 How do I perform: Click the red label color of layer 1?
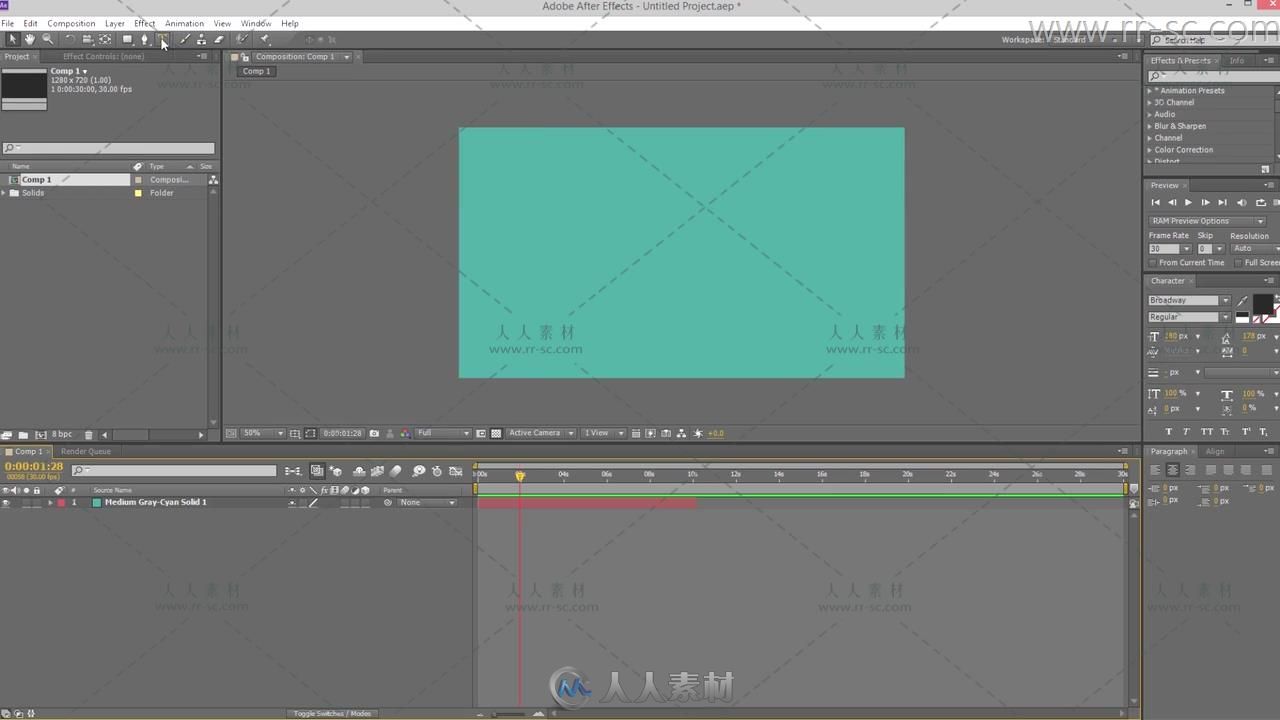61,503
